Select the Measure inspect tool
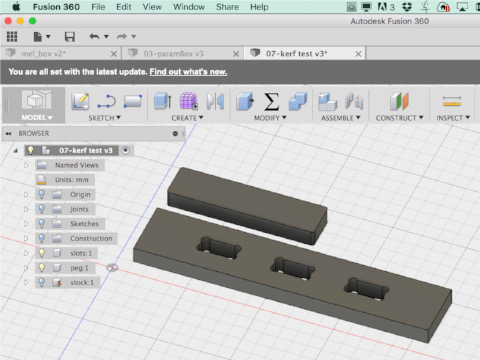 click(x=452, y=101)
